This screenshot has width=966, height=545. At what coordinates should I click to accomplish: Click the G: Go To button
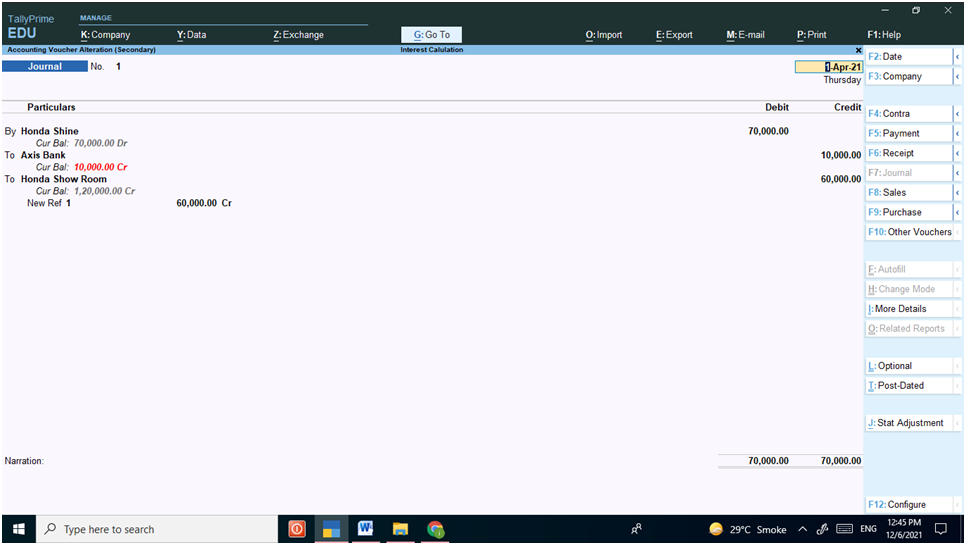tap(431, 35)
